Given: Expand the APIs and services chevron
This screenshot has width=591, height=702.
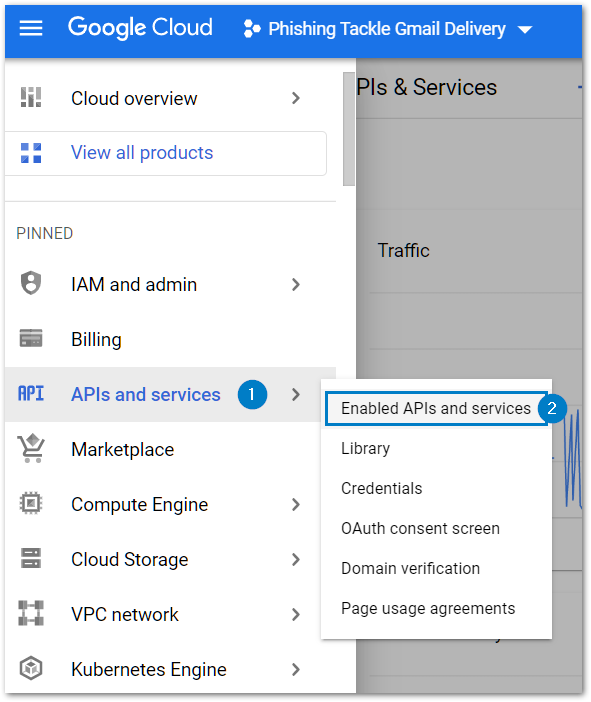Looking at the screenshot, I should point(296,394).
